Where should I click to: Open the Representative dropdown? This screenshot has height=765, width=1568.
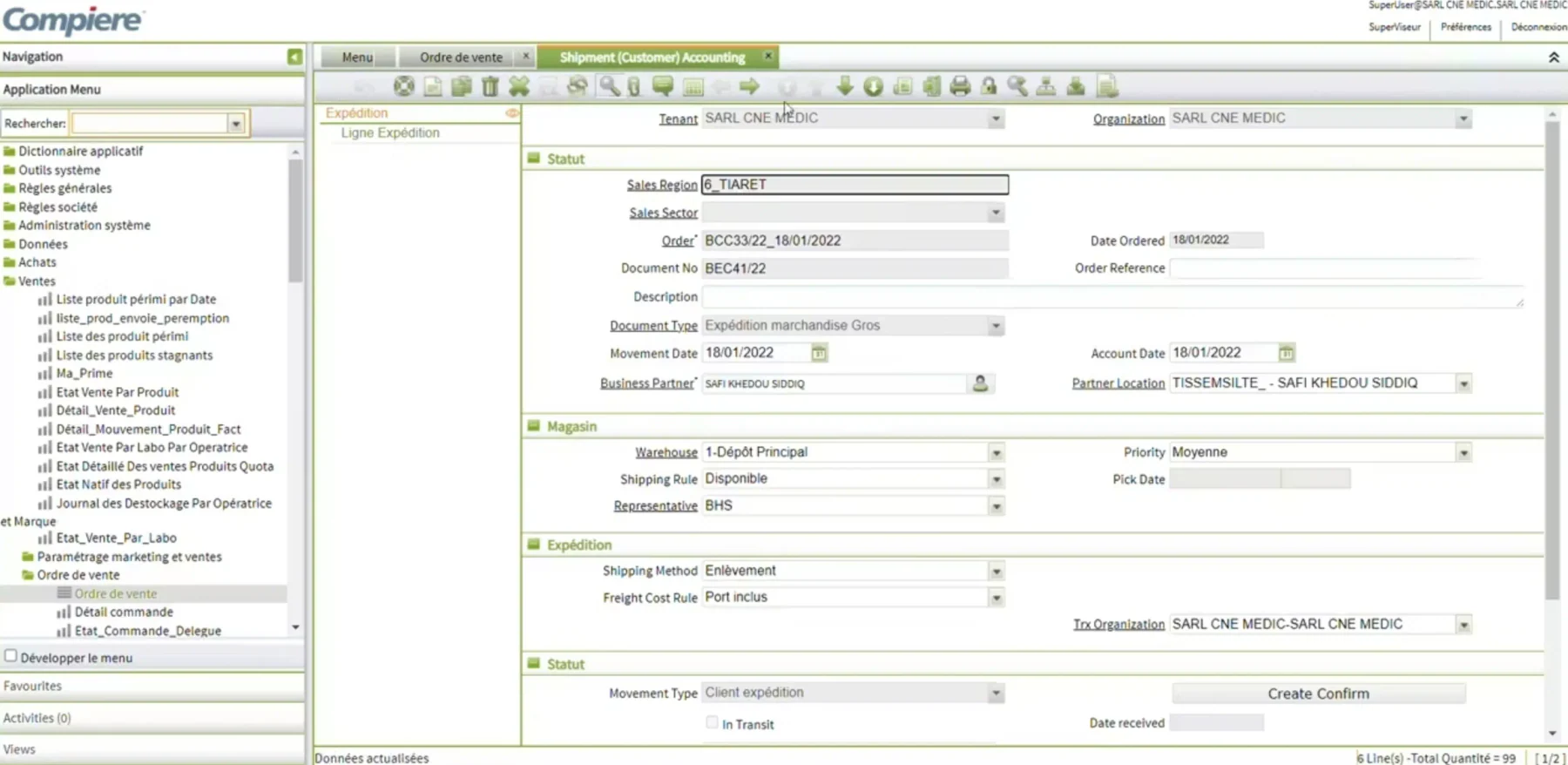point(996,506)
